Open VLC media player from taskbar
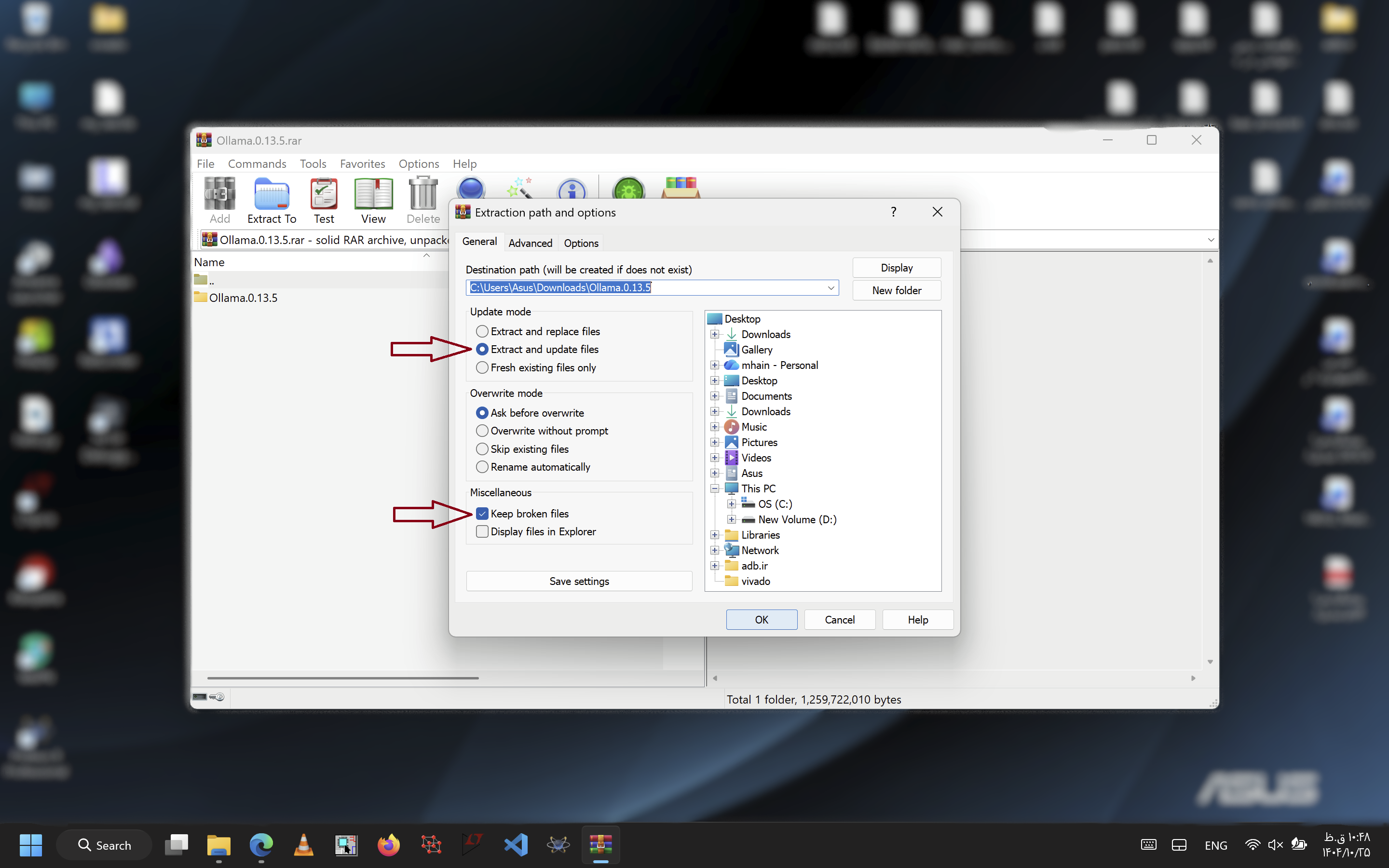The image size is (1389, 868). pos(304,844)
